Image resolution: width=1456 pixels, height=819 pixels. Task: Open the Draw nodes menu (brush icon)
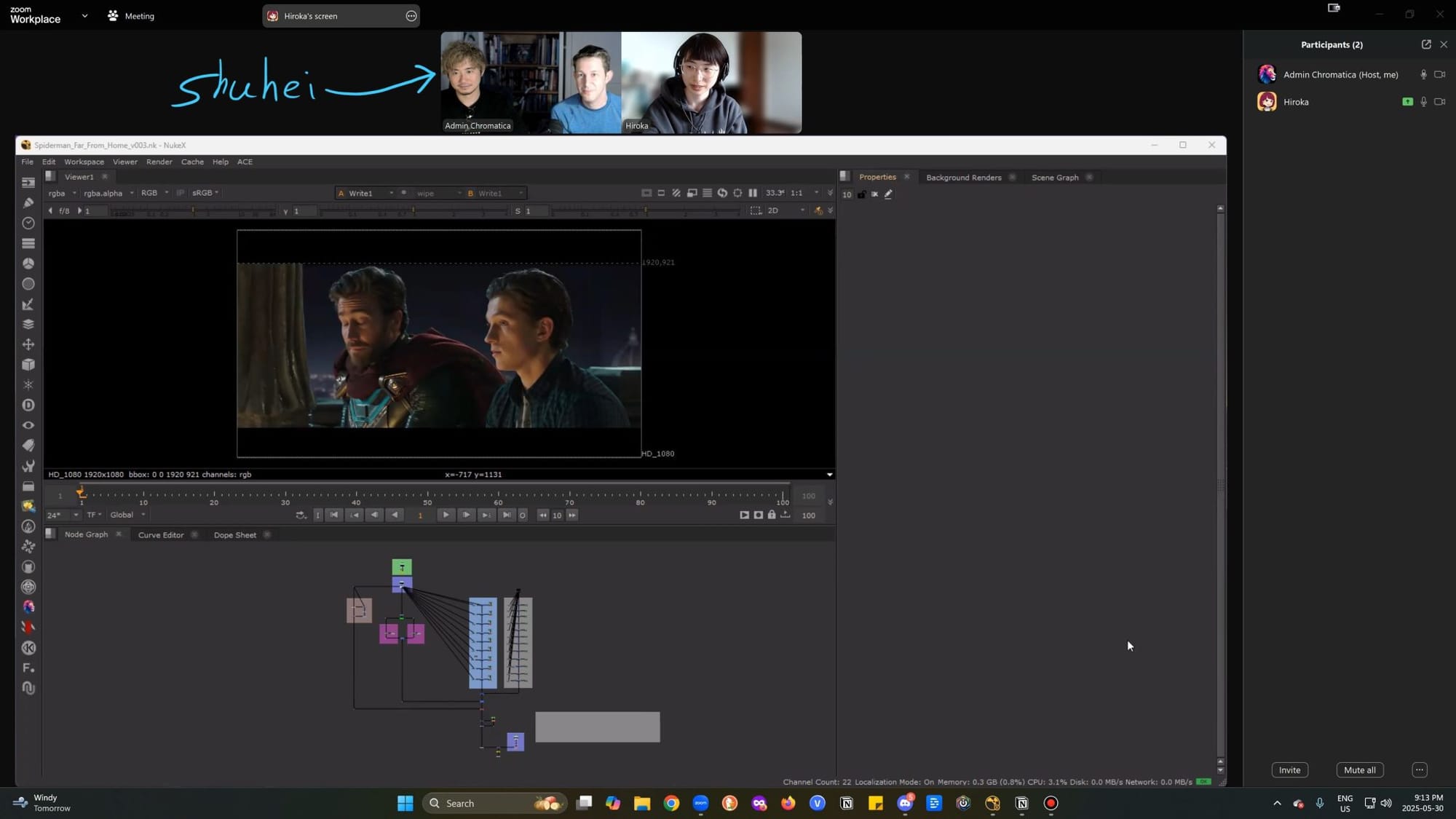coord(28,203)
